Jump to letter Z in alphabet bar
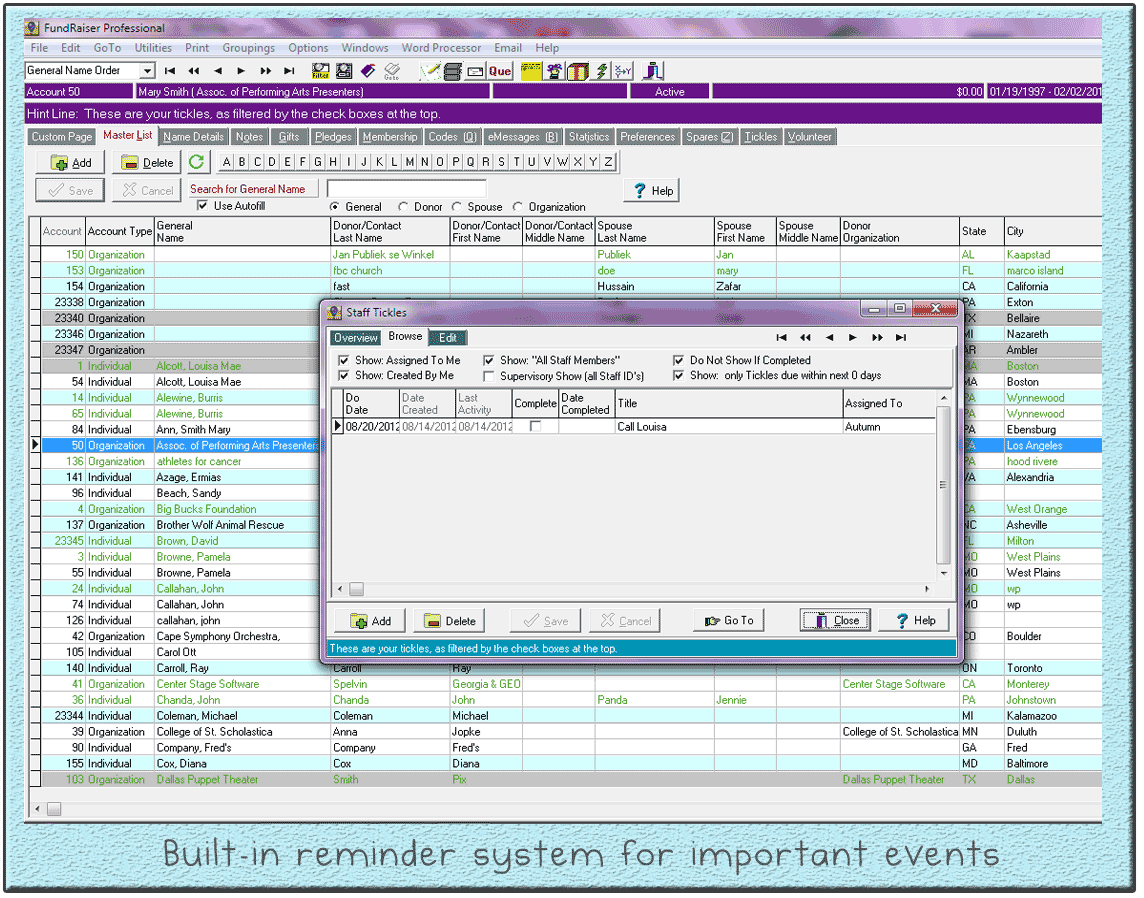 [608, 162]
